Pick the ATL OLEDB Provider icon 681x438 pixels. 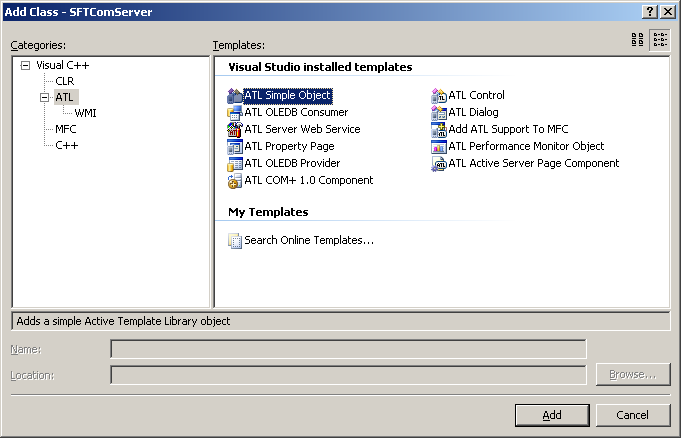pos(235,164)
